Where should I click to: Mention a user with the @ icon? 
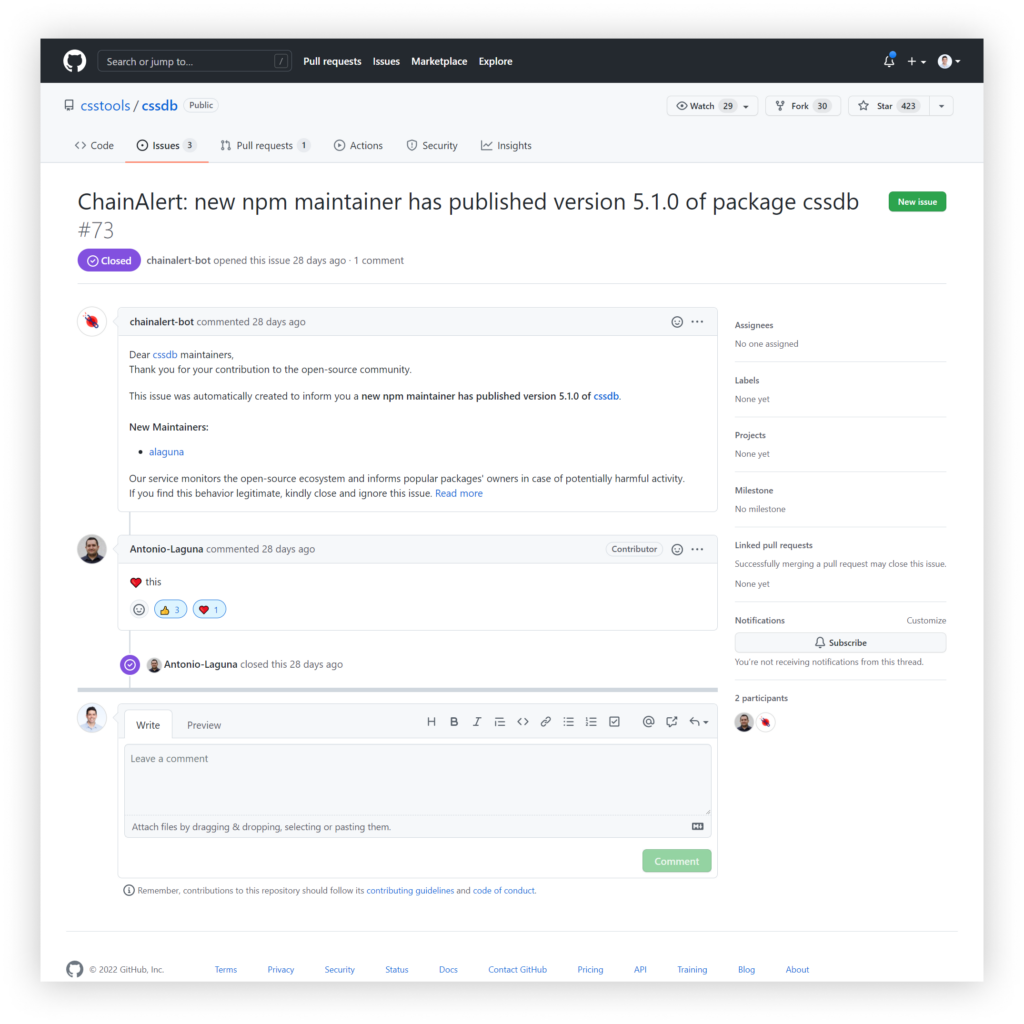[648, 722]
